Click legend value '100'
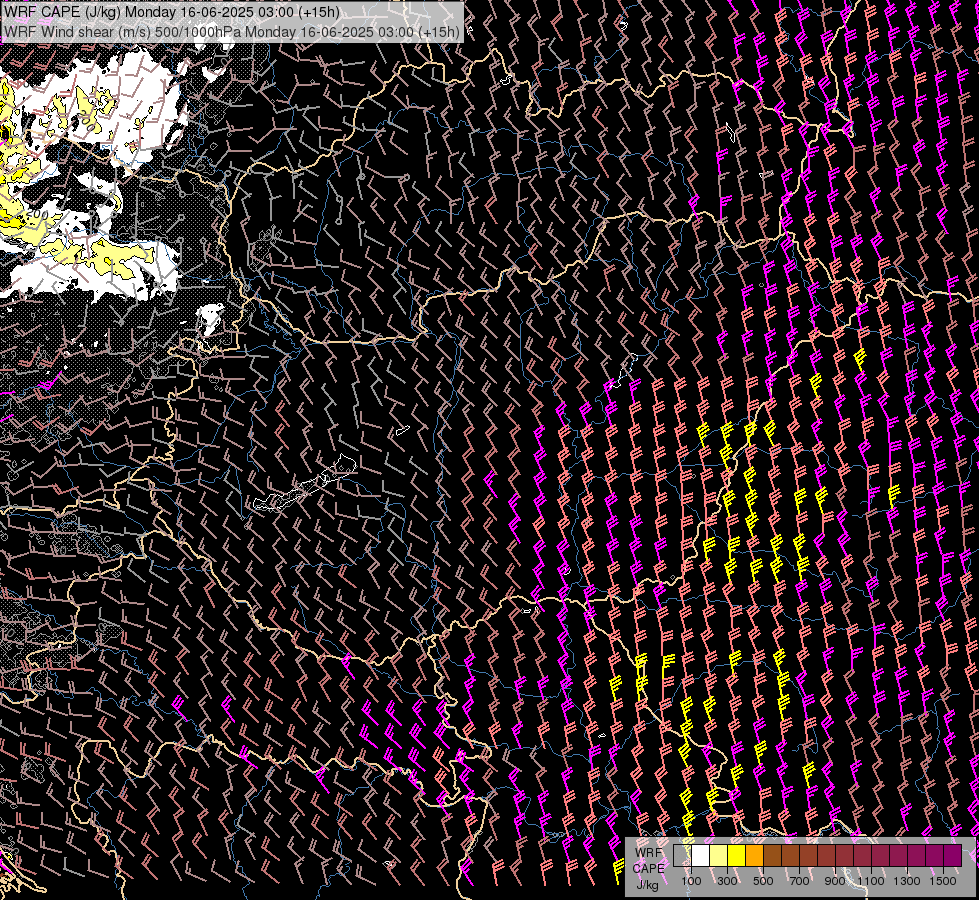The width and height of the screenshot is (979, 900). [x=691, y=881]
